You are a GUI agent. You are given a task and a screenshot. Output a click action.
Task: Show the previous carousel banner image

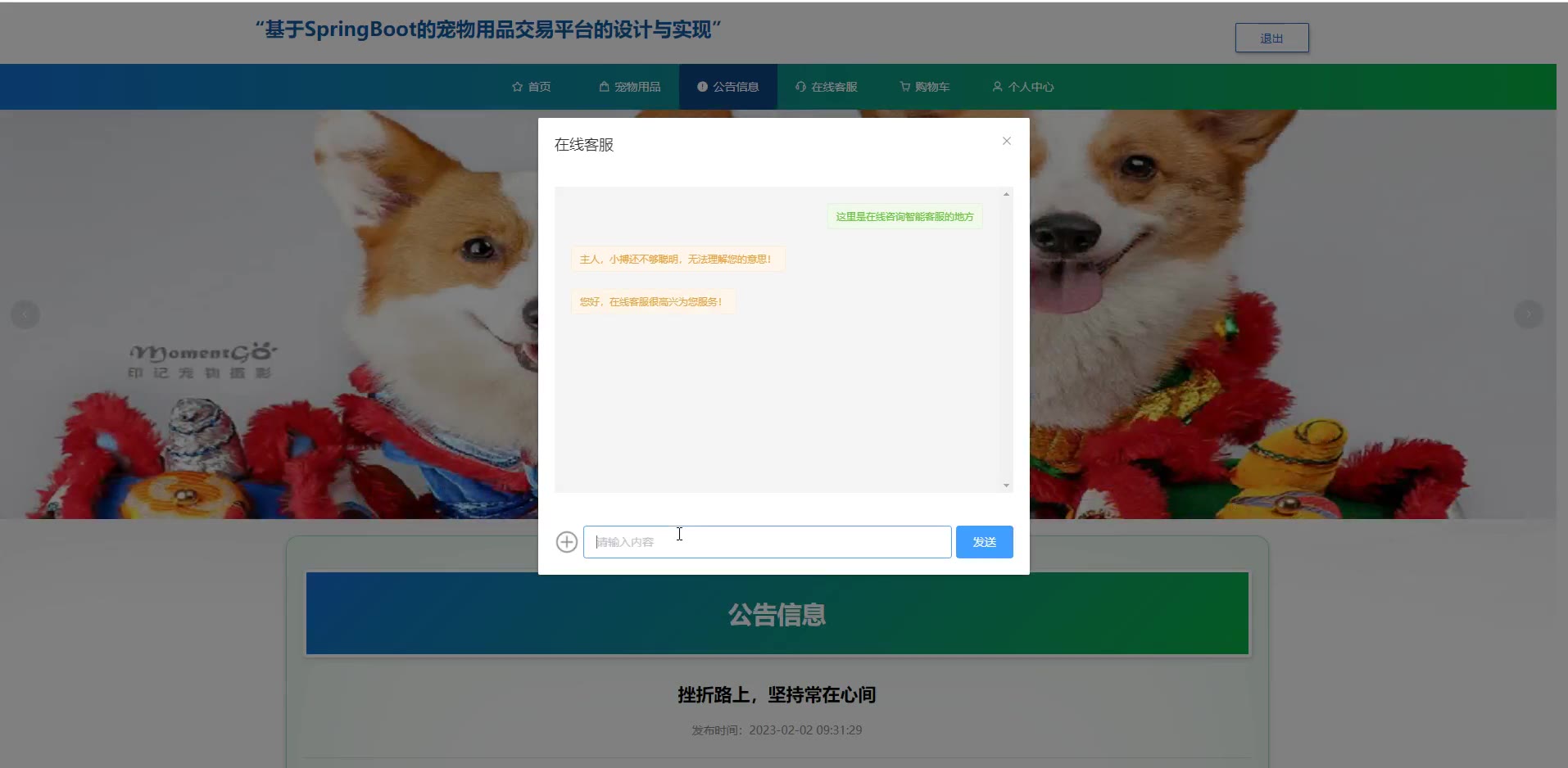tap(25, 314)
